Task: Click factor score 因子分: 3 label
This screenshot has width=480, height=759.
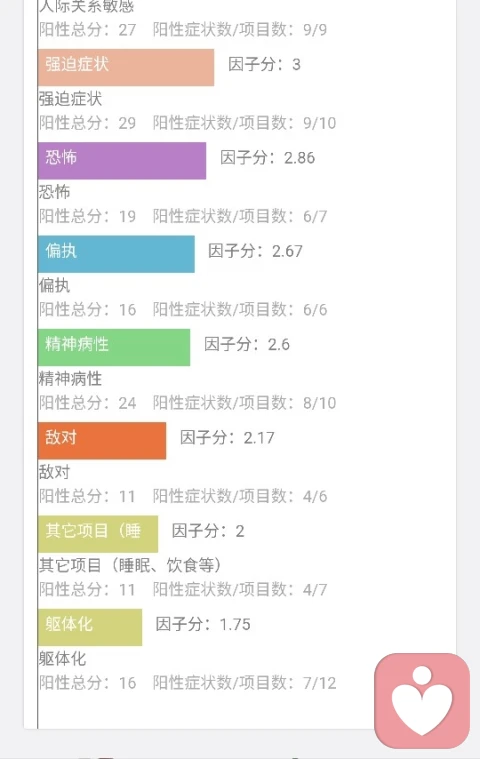Action: click(264, 64)
